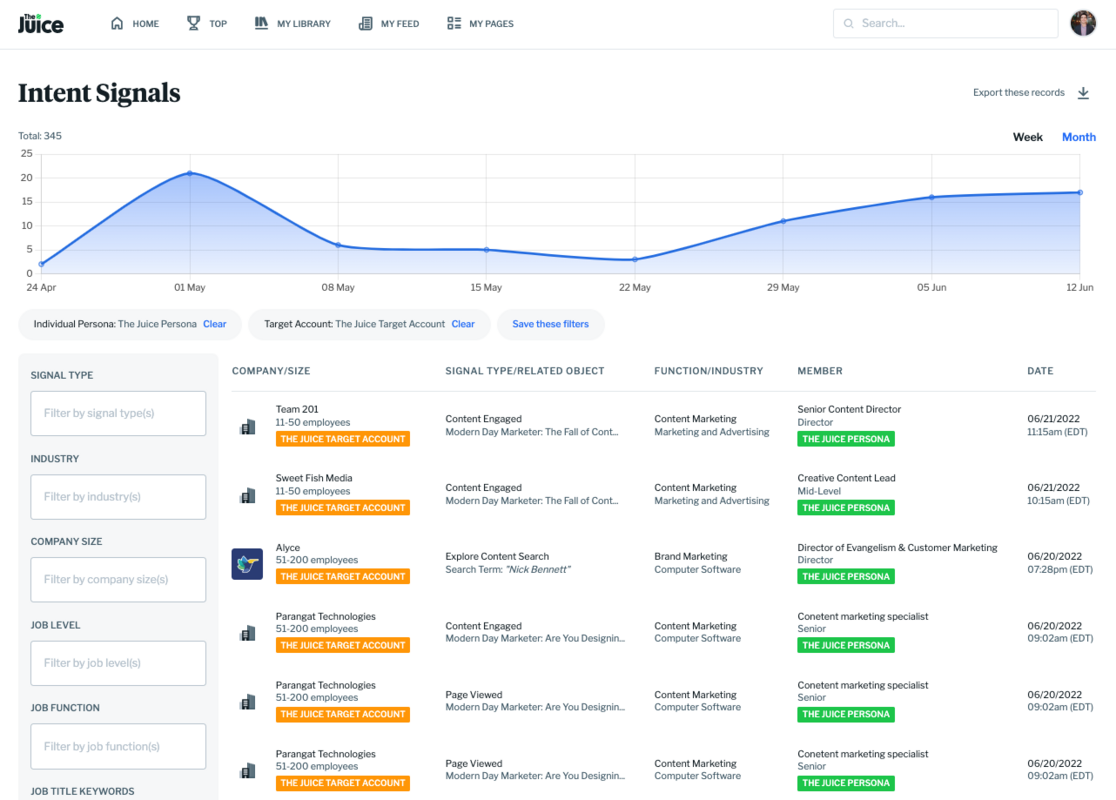Click The Juice logo
The image size is (1116, 800).
click(41, 23)
